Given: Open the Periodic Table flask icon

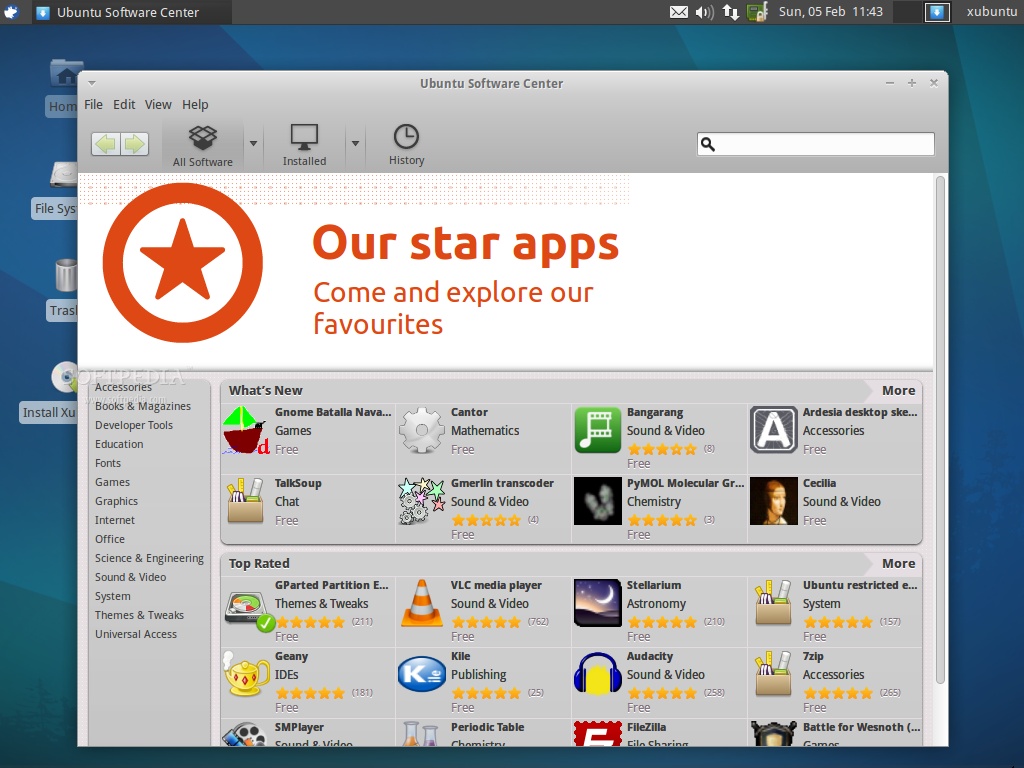Looking at the screenshot, I should click(x=421, y=734).
